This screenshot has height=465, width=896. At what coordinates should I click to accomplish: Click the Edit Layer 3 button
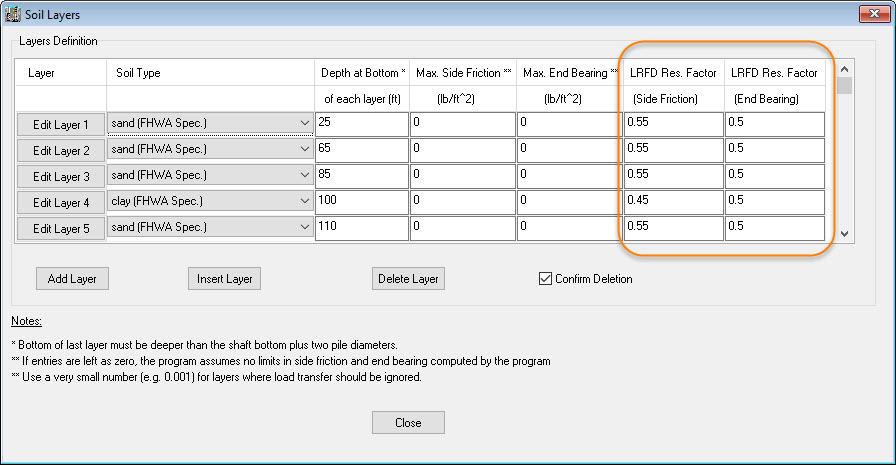click(x=61, y=177)
